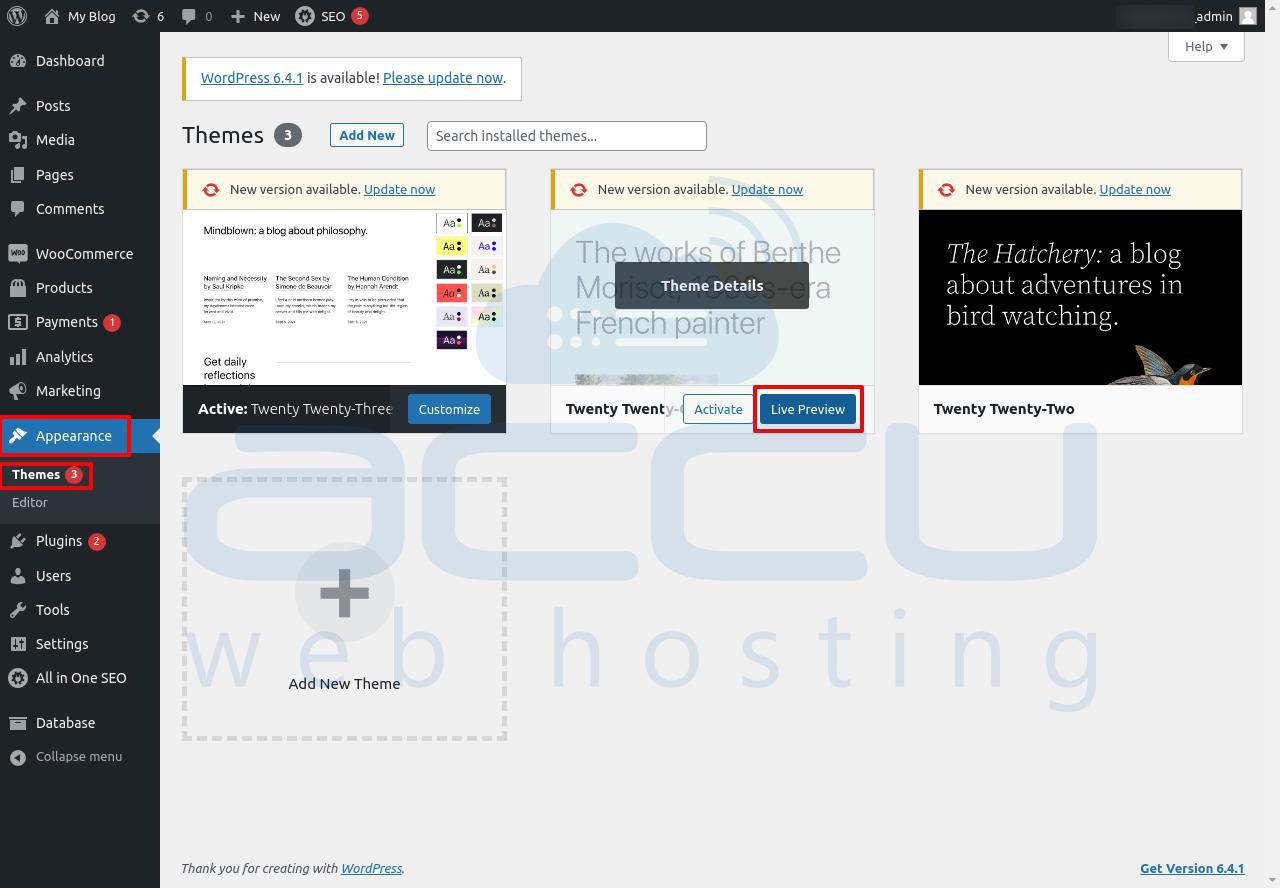This screenshot has width=1280, height=888.
Task: Click the Posts pushpin icon
Action: tap(17, 106)
